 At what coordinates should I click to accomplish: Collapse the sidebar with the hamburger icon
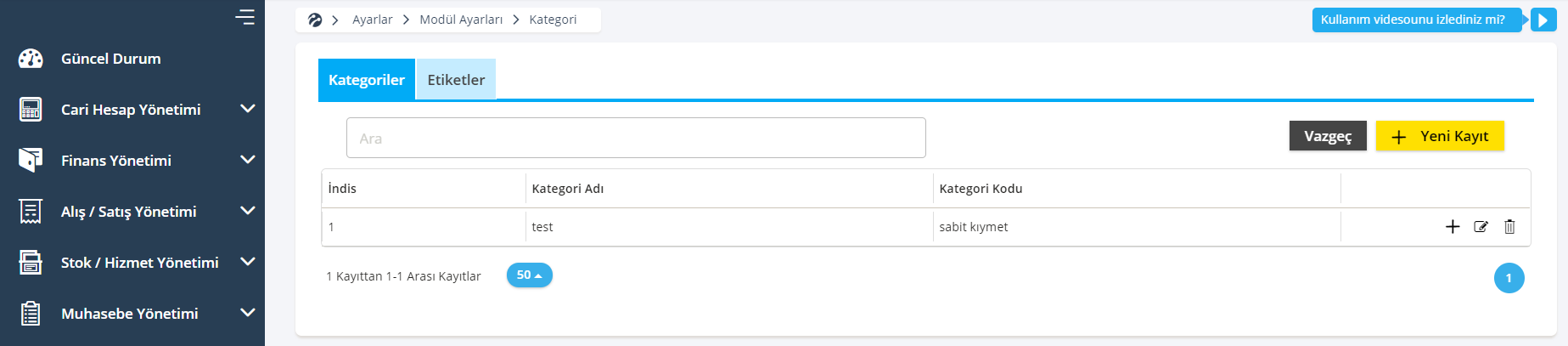point(245,17)
